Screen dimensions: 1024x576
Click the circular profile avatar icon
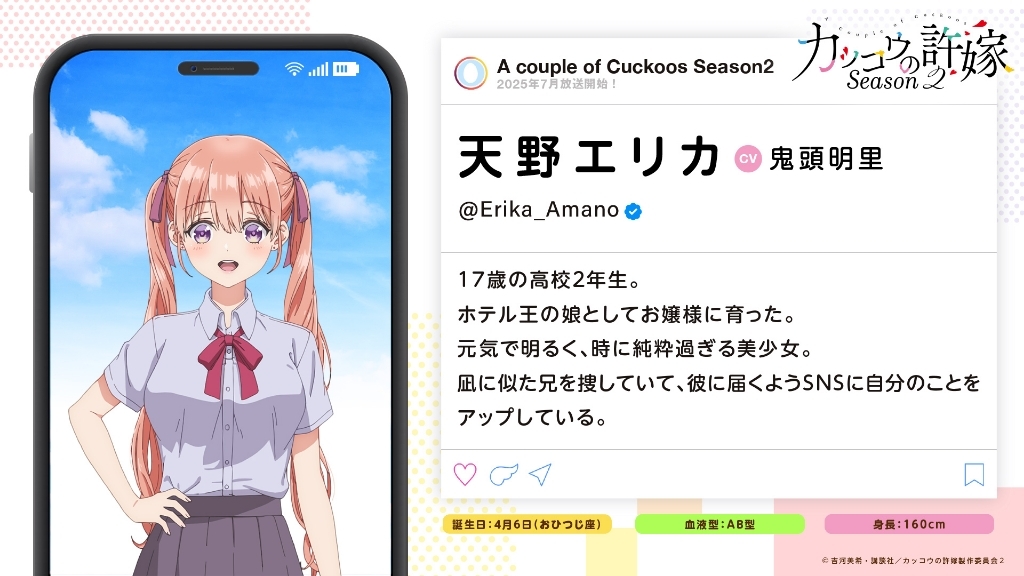(x=471, y=72)
